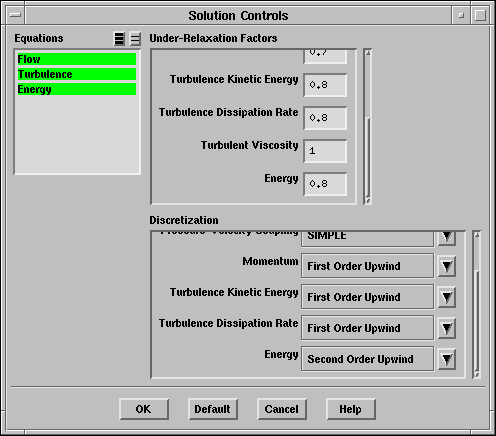Click Under-Relaxation scrollbar down arrow
This screenshot has height=436, width=496.
[368, 200]
